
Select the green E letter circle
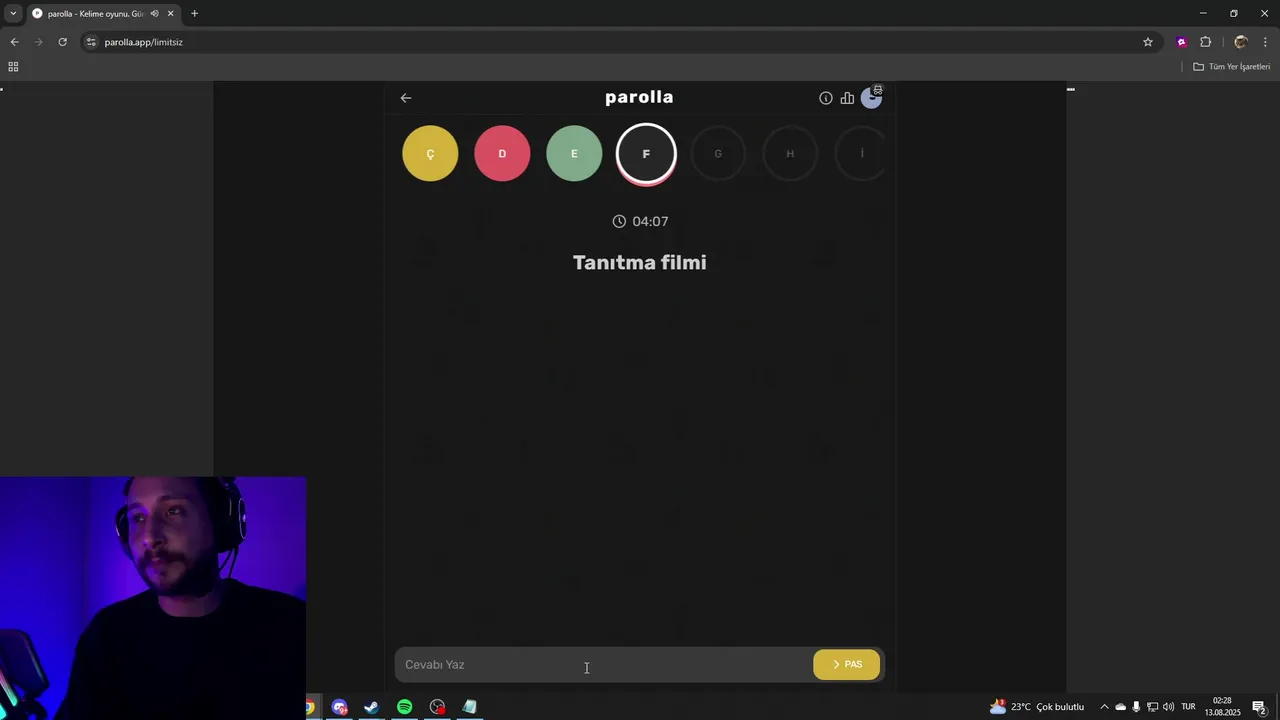(x=574, y=154)
